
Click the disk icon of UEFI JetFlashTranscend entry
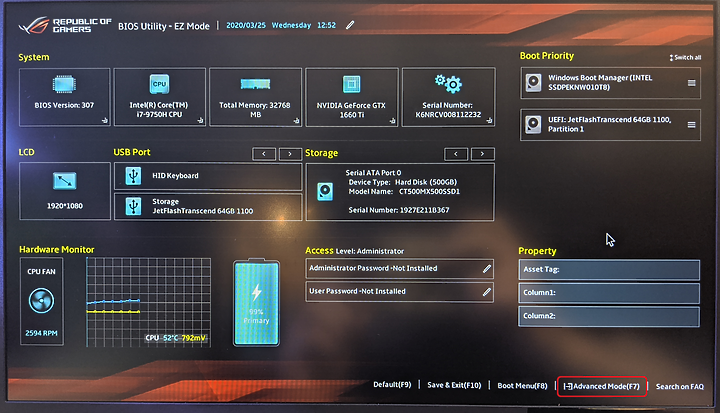coord(533,124)
